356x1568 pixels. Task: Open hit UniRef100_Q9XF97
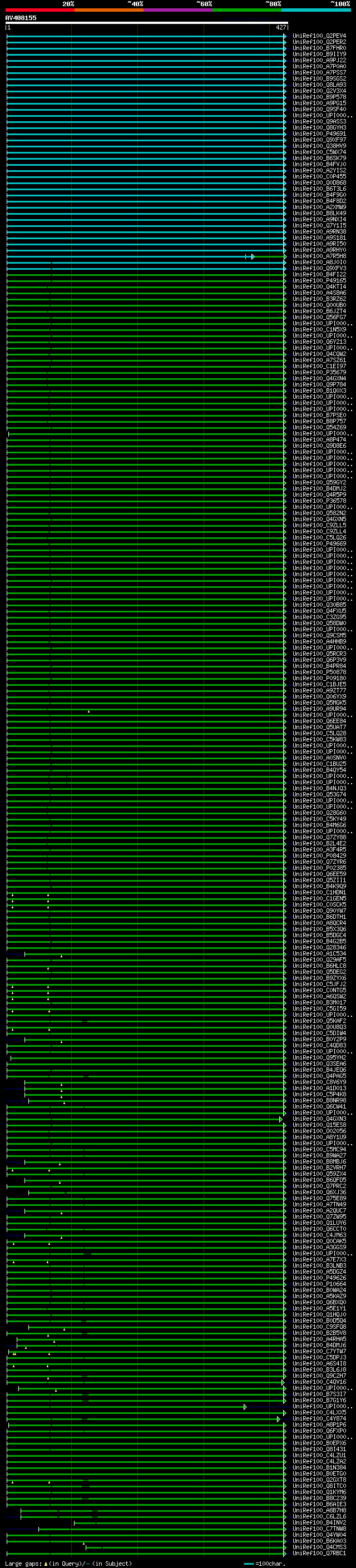(x=319, y=140)
